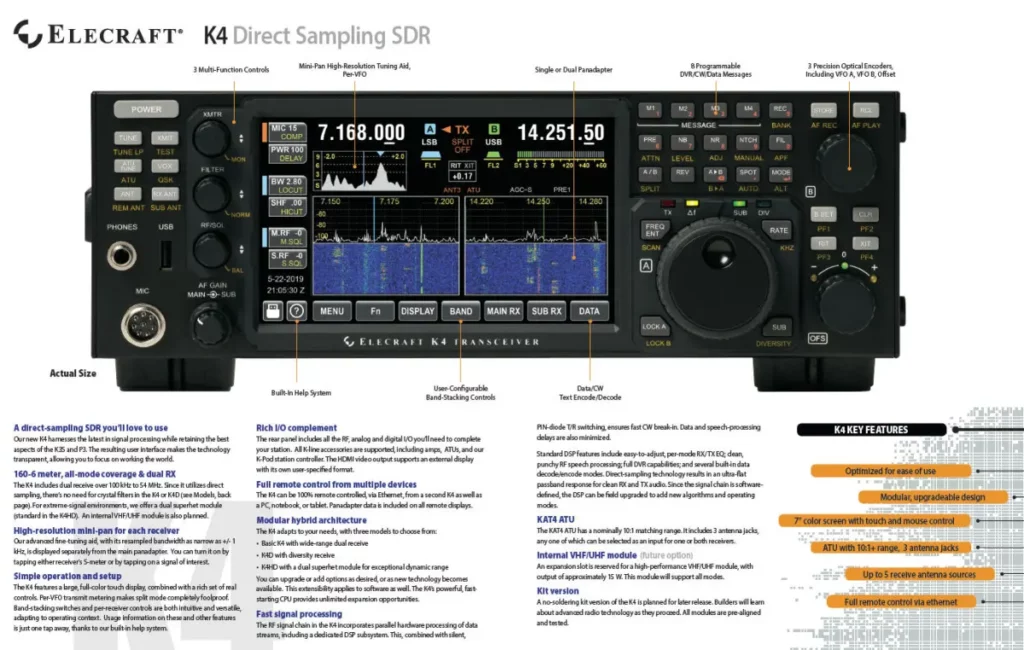Tap the MAIN RX soft key
Image resolution: width=1024 pixels, height=650 pixels.
click(504, 312)
